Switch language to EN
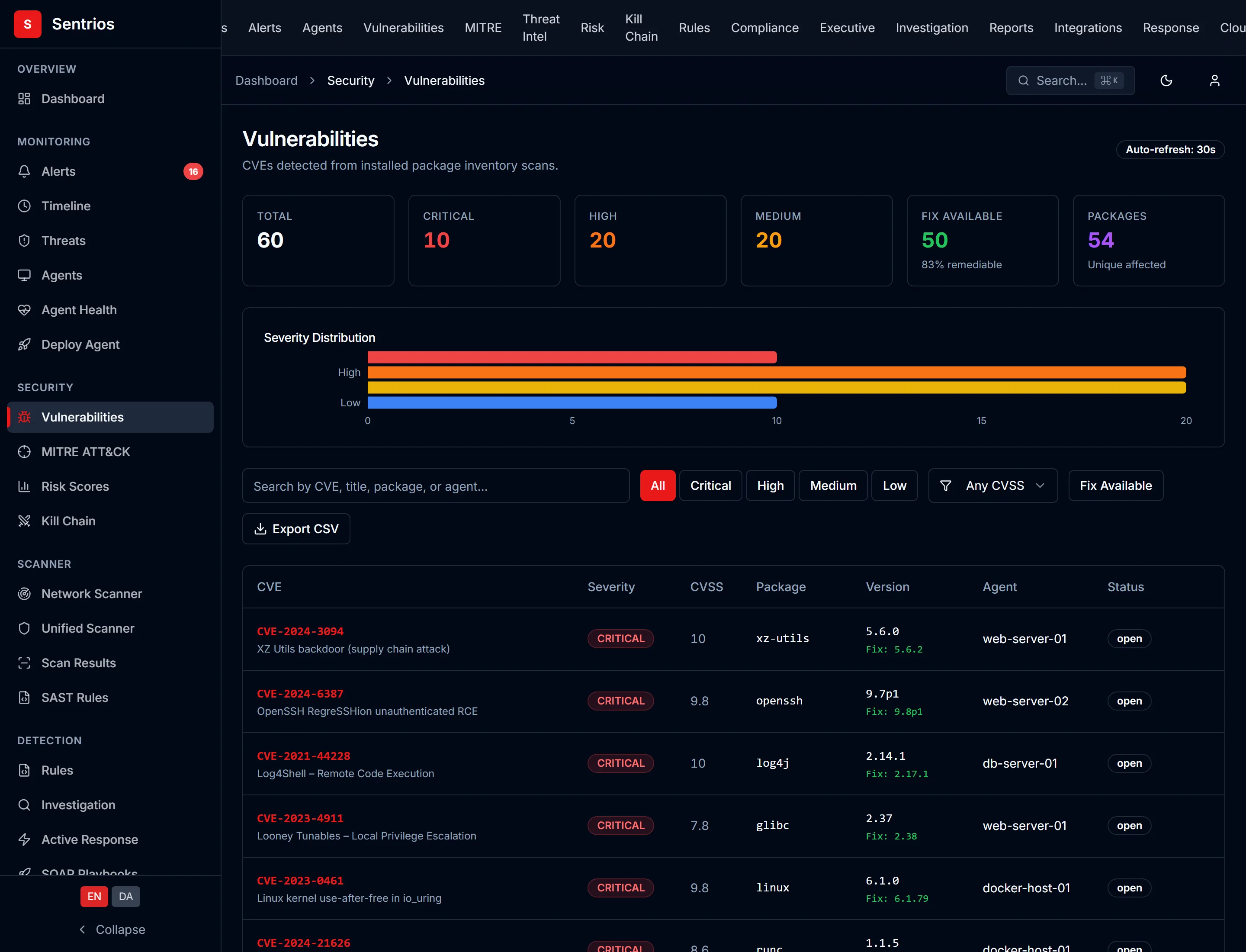Screen dimensions: 1246x952 click(94, 897)
